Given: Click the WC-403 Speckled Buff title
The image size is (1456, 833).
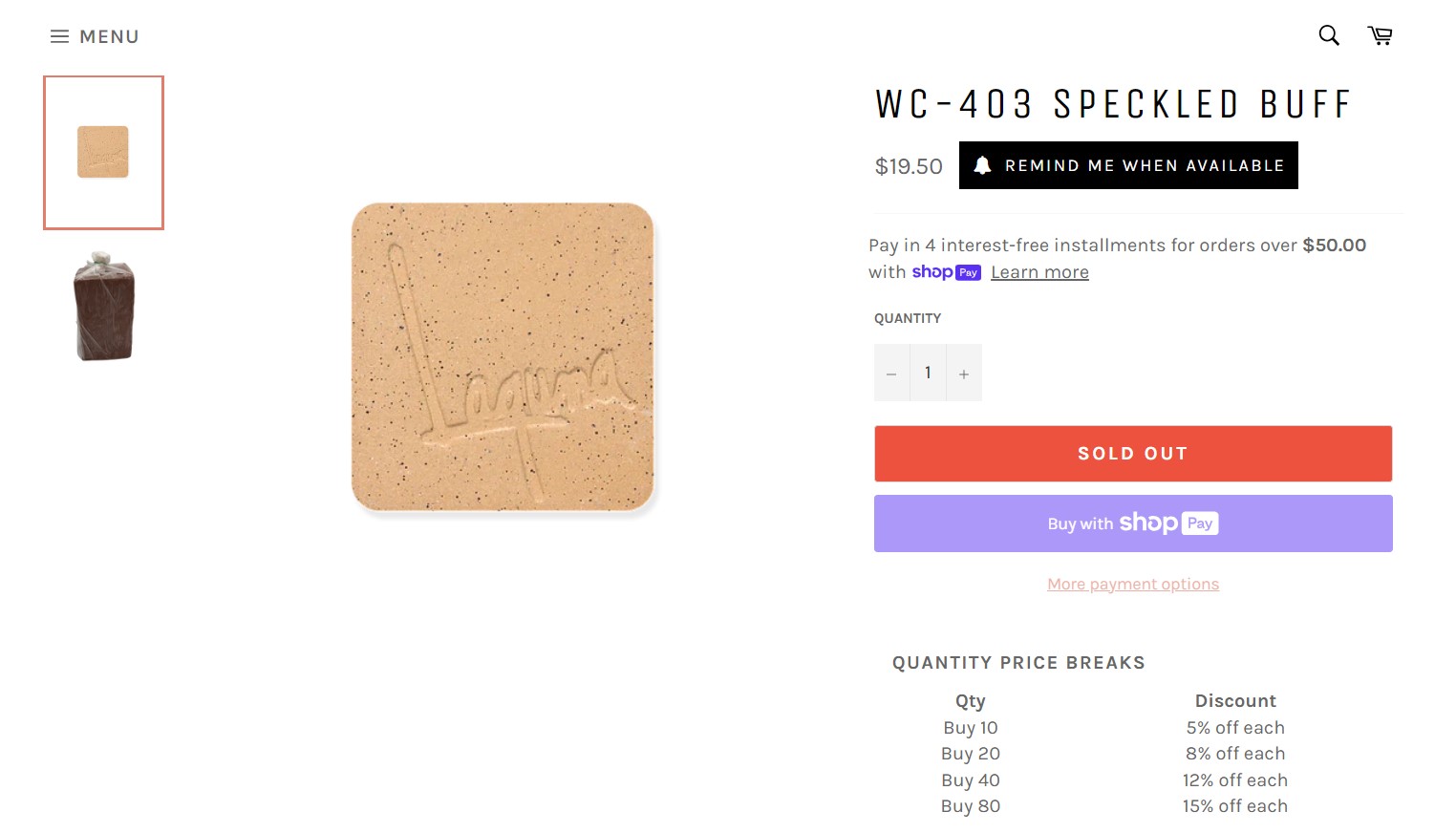Looking at the screenshot, I should coord(1113,104).
